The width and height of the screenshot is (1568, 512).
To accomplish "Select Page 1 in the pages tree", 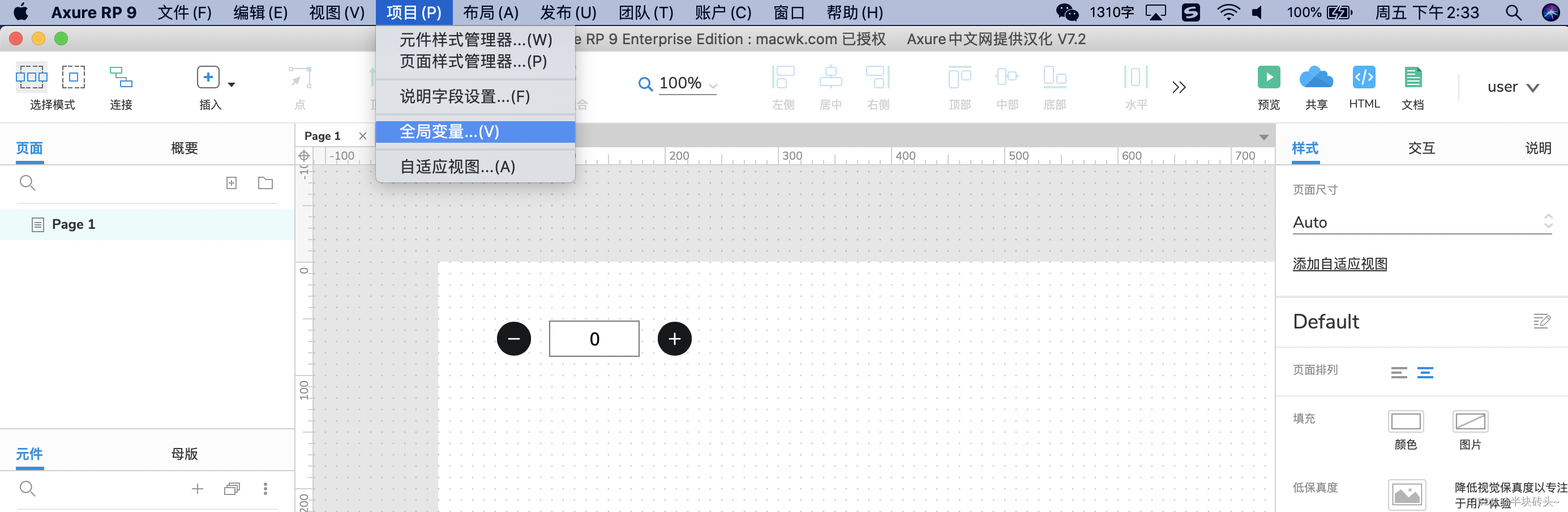I will click(147, 225).
